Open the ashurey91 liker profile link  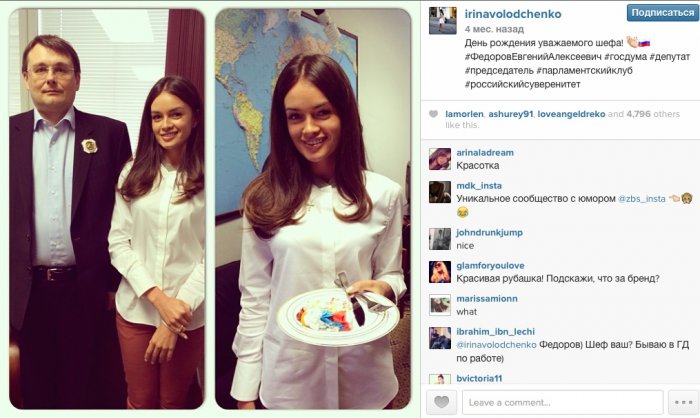[511, 114]
